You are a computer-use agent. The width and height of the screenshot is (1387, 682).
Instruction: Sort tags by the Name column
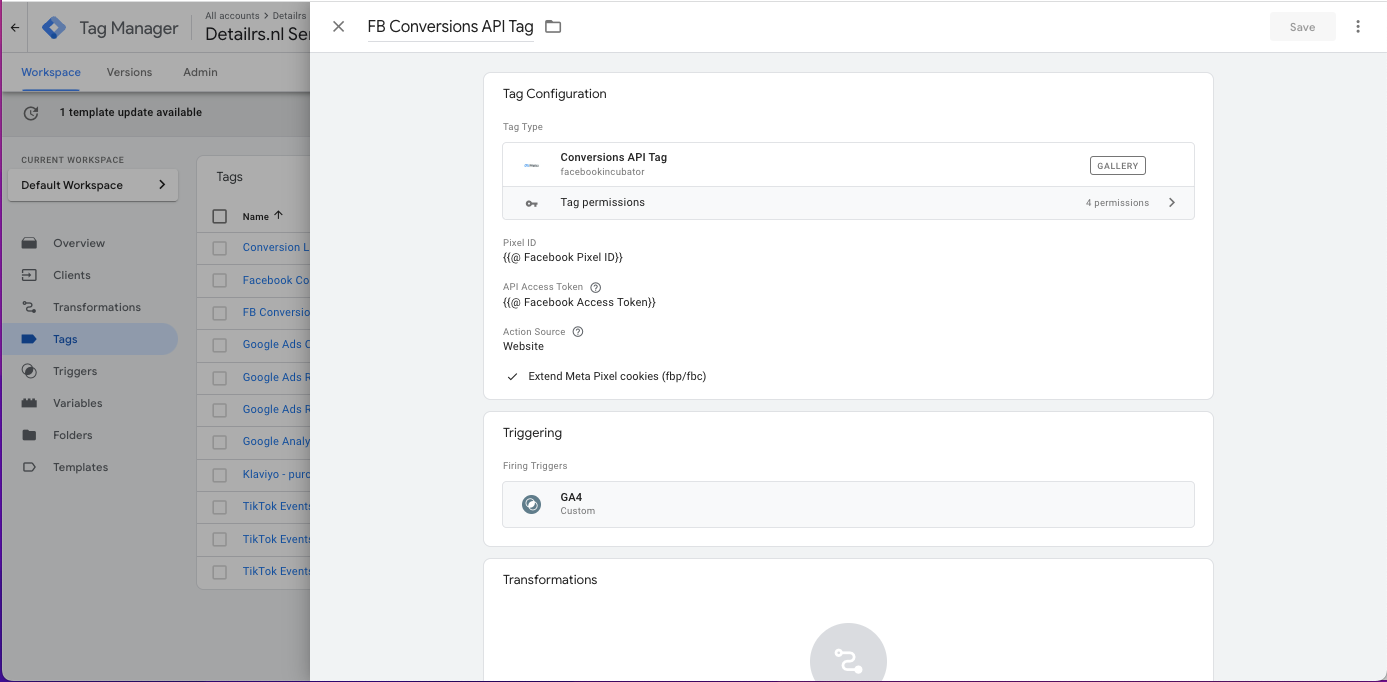pyautogui.click(x=262, y=216)
